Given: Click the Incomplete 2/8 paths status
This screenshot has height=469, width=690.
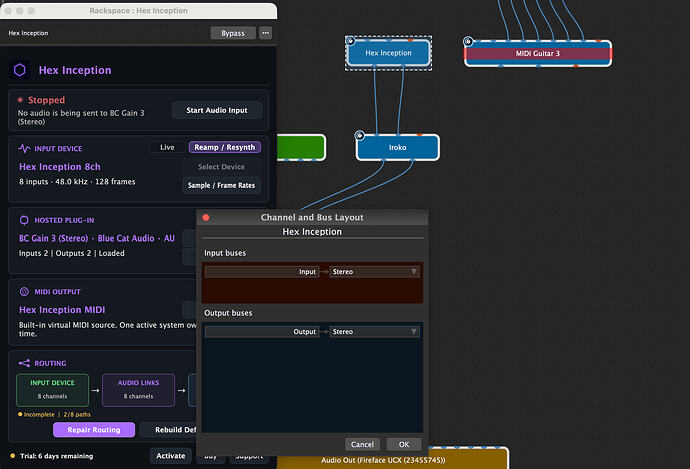Looking at the screenshot, I should 55,414.
